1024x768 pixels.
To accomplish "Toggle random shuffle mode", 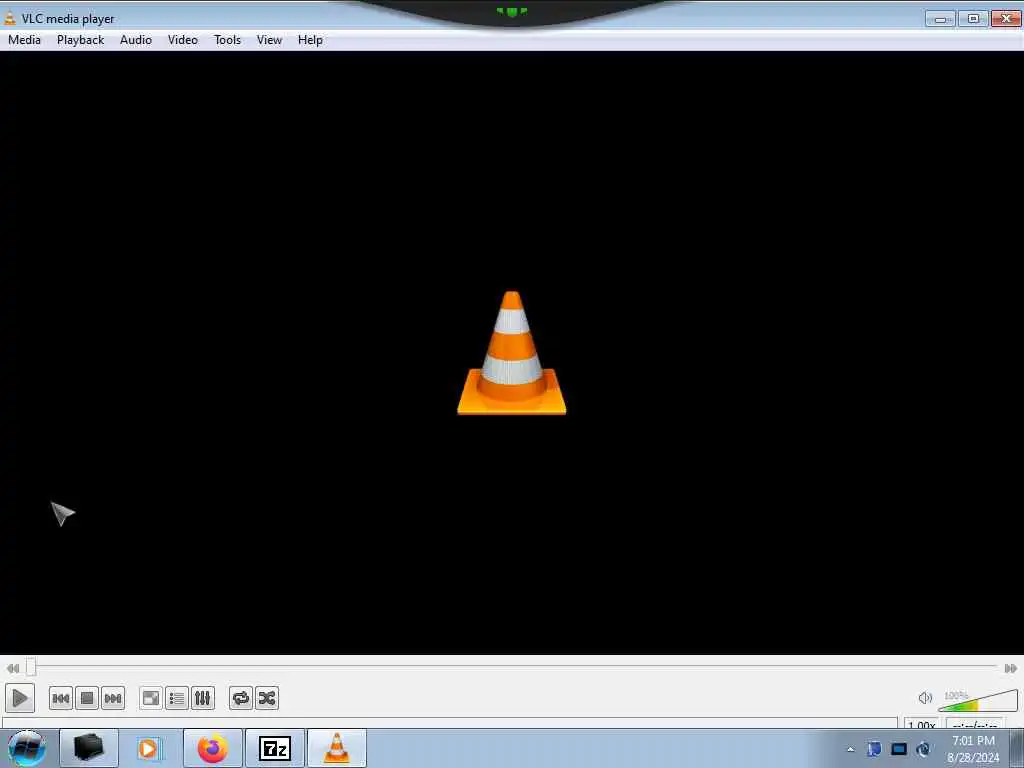I will click(x=267, y=698).
